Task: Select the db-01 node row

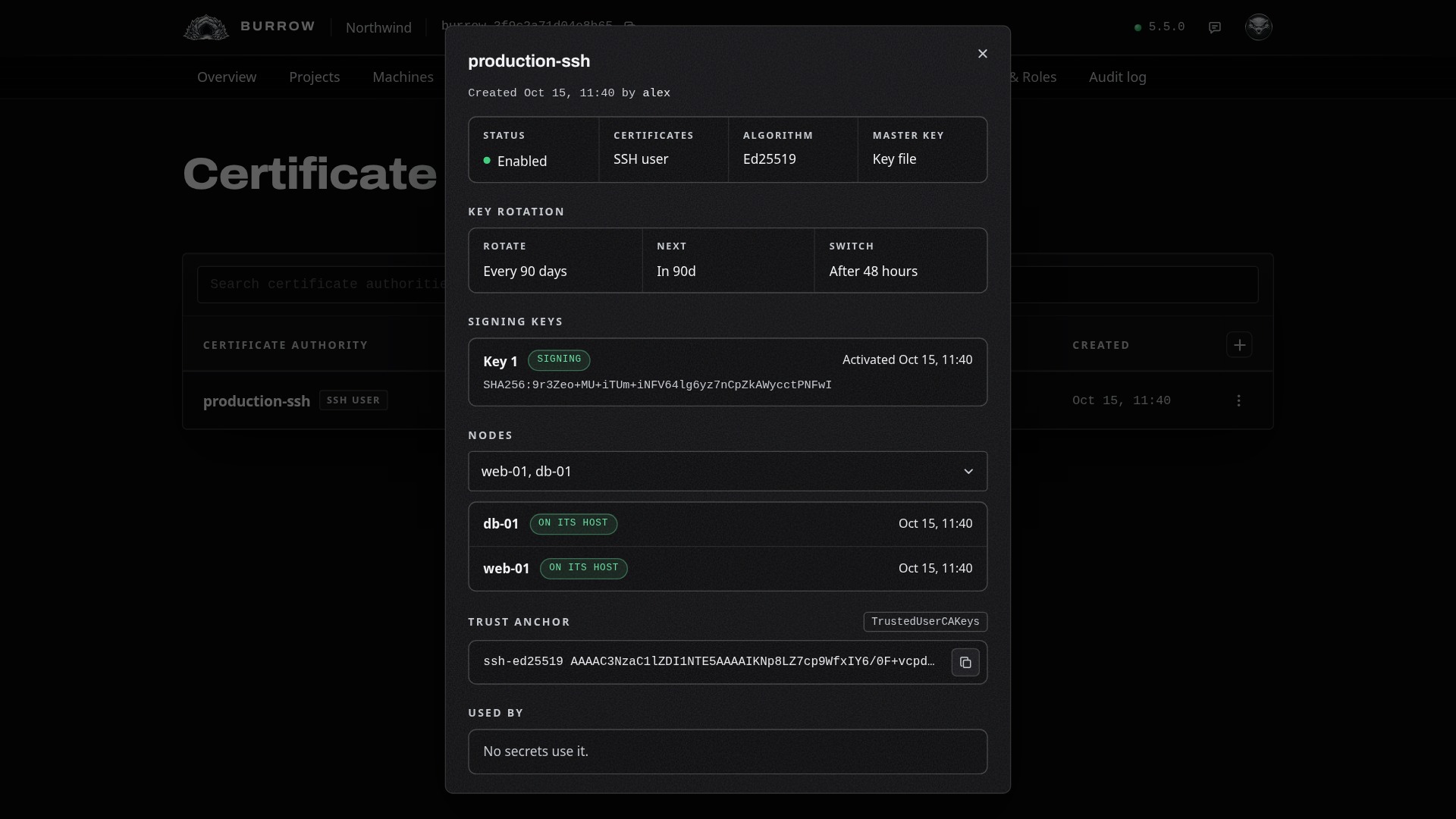Action: 728,524
